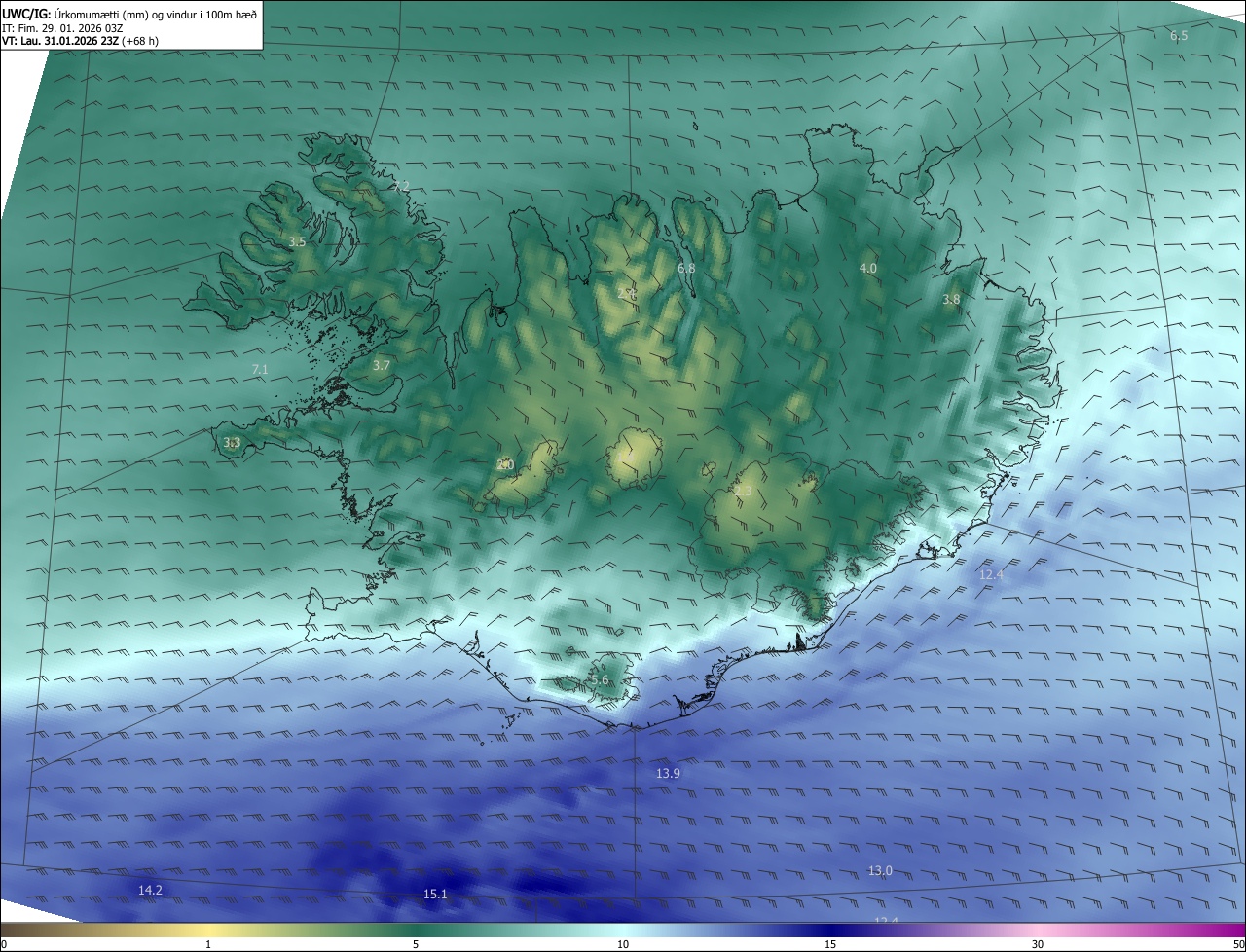
Task: Click the 0 tick on the color scale
Action: coord(4,944)
